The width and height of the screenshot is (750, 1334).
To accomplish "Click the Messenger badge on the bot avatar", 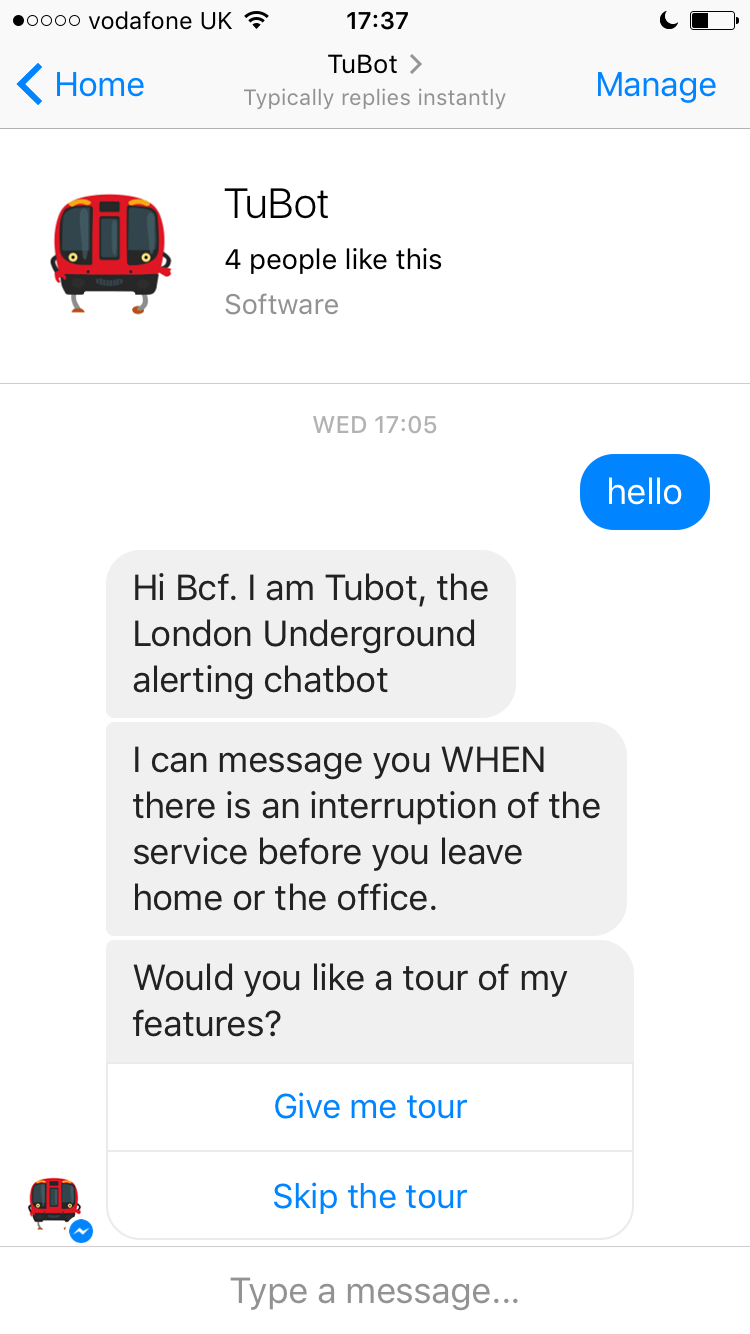I will coord(80,1232).
